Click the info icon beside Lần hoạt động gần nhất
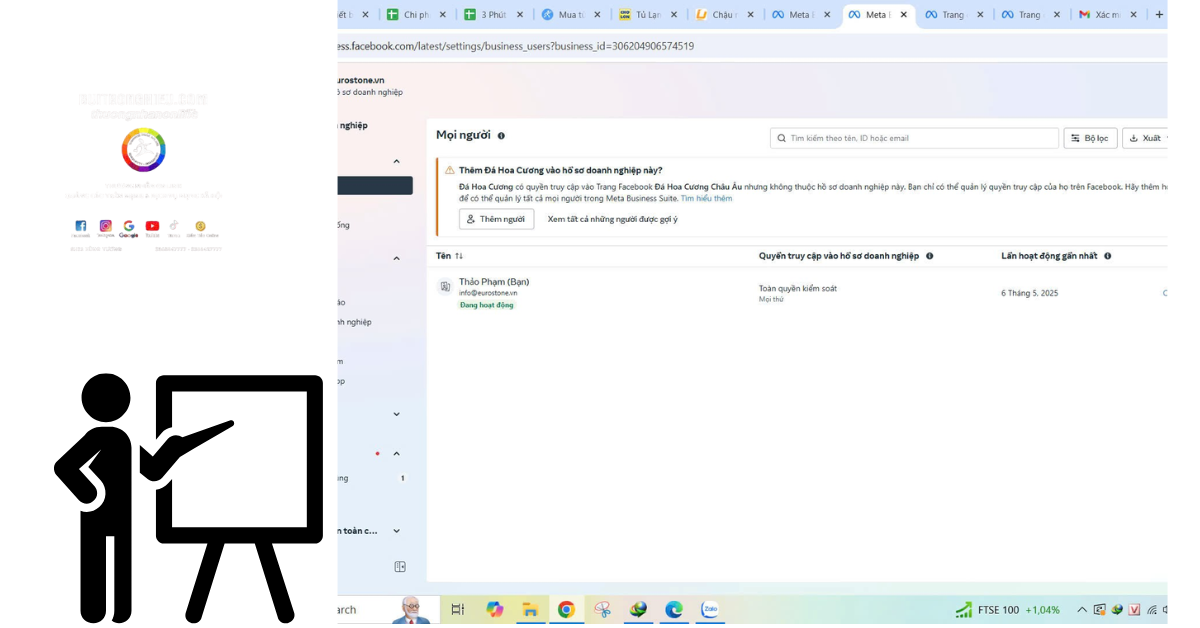Screen dimensions: 1200x628 tap(1107, 256)
